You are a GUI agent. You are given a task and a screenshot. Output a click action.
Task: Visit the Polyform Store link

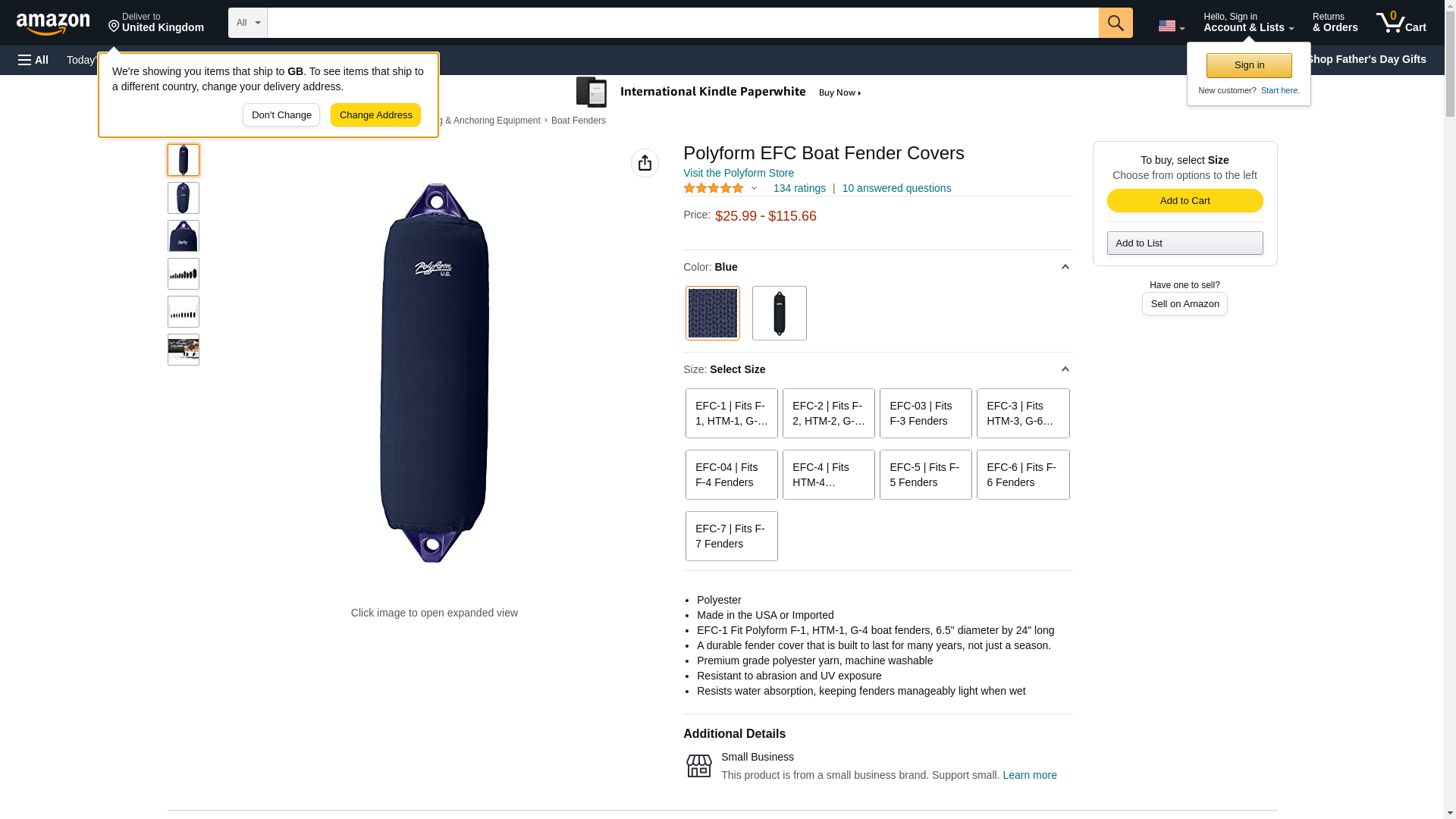738,173
